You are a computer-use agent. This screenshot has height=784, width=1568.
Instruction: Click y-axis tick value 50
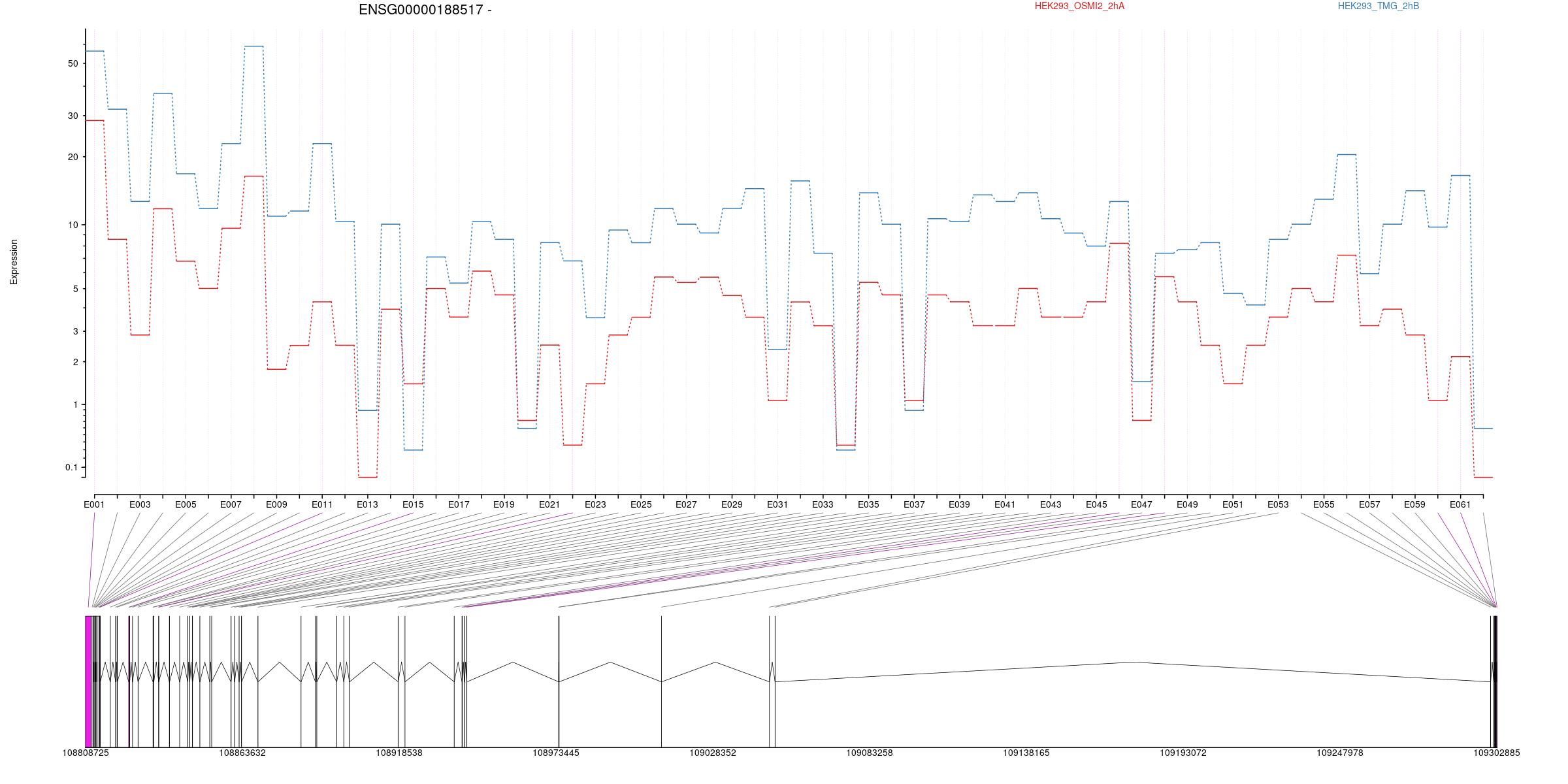pyautogui.click(x=73, y=63)
